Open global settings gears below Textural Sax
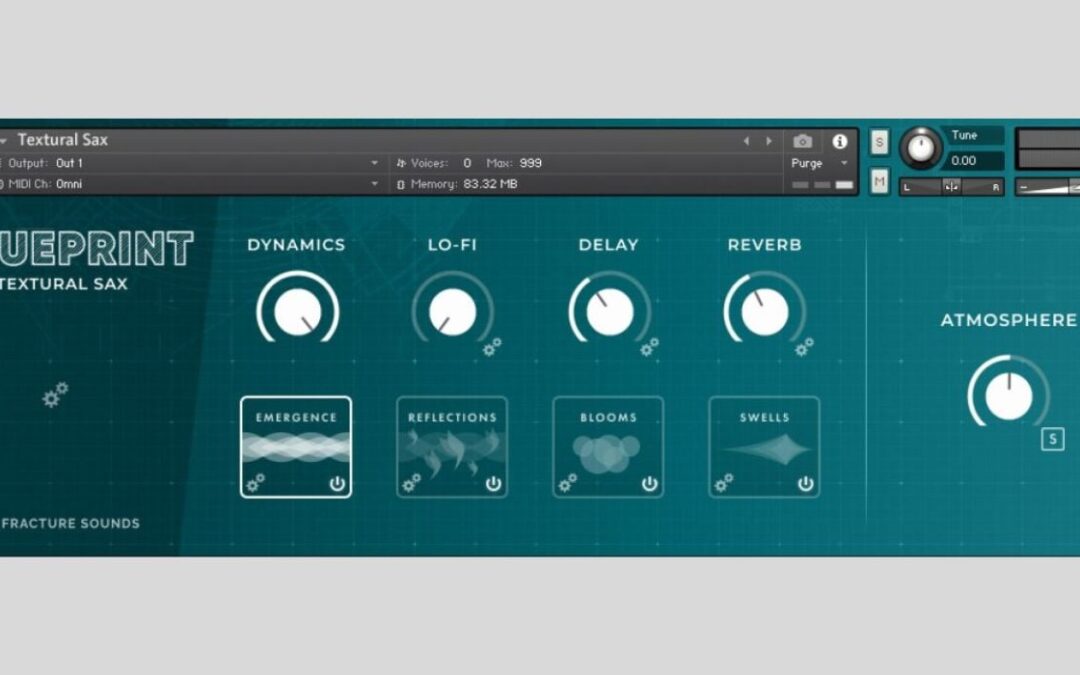 click(x=56, y=395)
